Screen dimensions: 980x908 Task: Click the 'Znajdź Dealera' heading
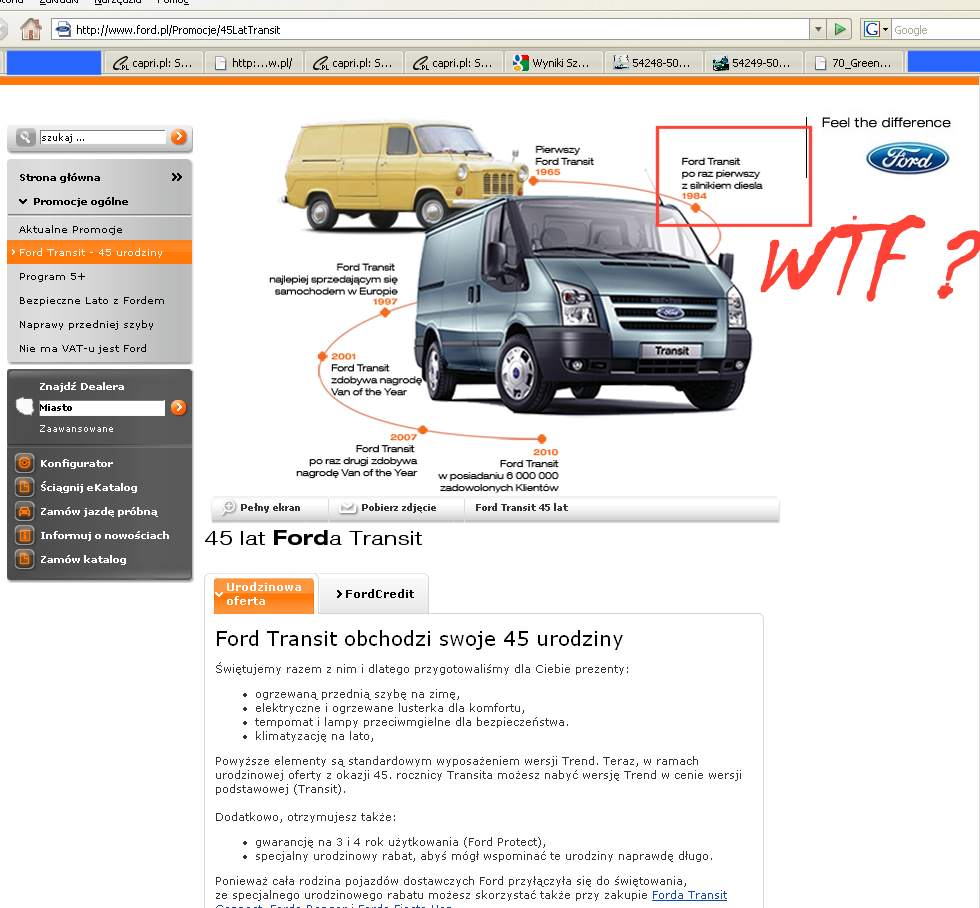pos(81,386)
